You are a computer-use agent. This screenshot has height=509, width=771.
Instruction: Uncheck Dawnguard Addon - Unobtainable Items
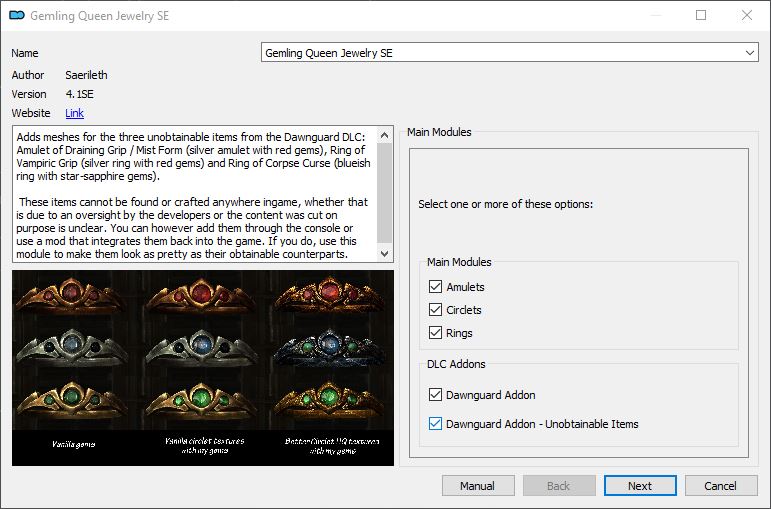[x=435, y=424]
